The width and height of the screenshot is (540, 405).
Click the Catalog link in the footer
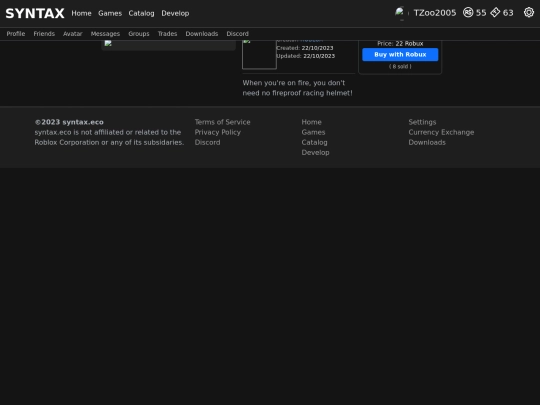(x=314, y=142)
